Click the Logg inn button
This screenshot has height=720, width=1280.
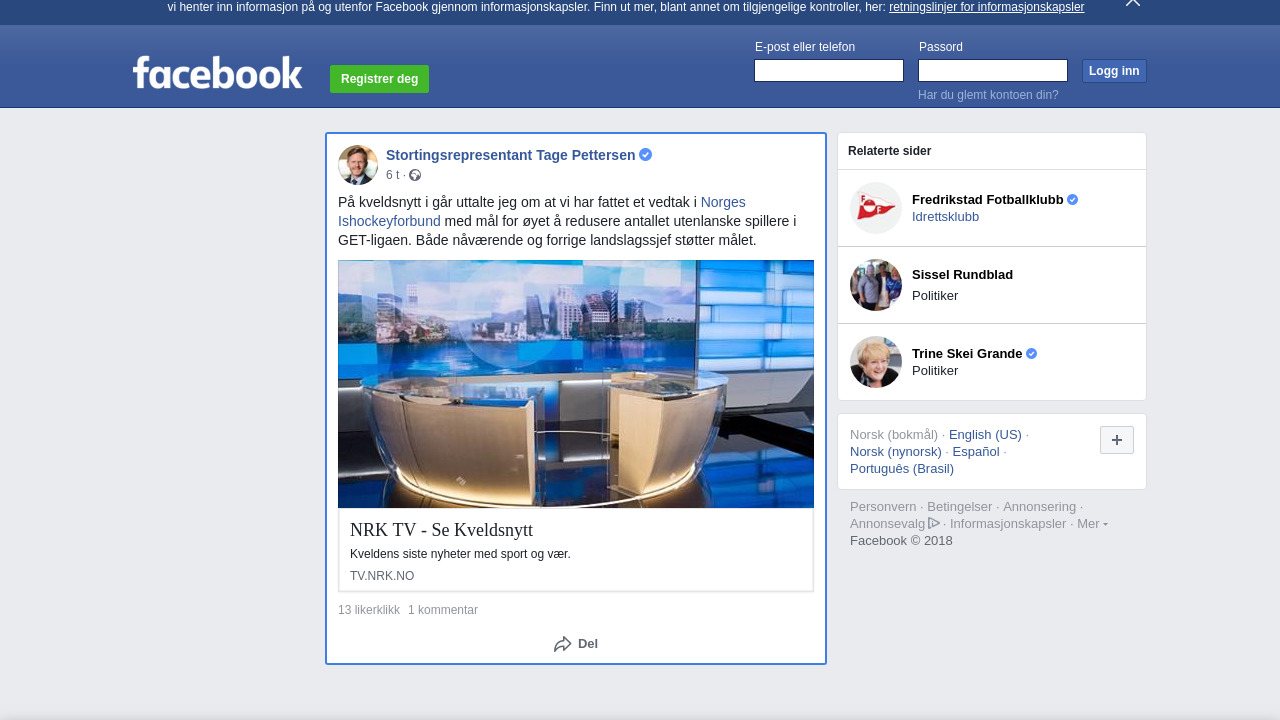(1114, 71)
